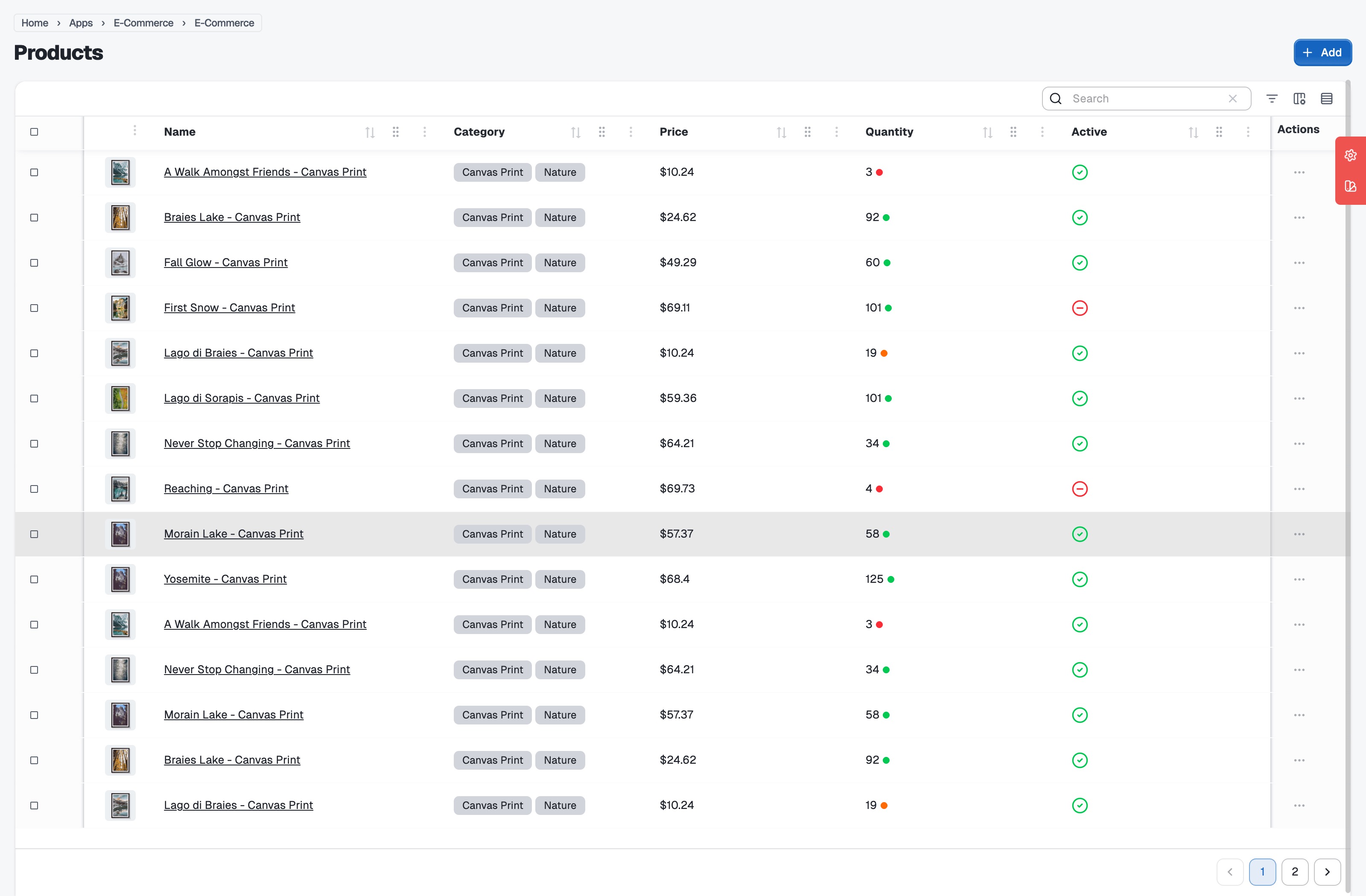Clear the search field with X
Image resolution: width=1366 pixels, height=896 pixels.
click(x=1232, y=99)
